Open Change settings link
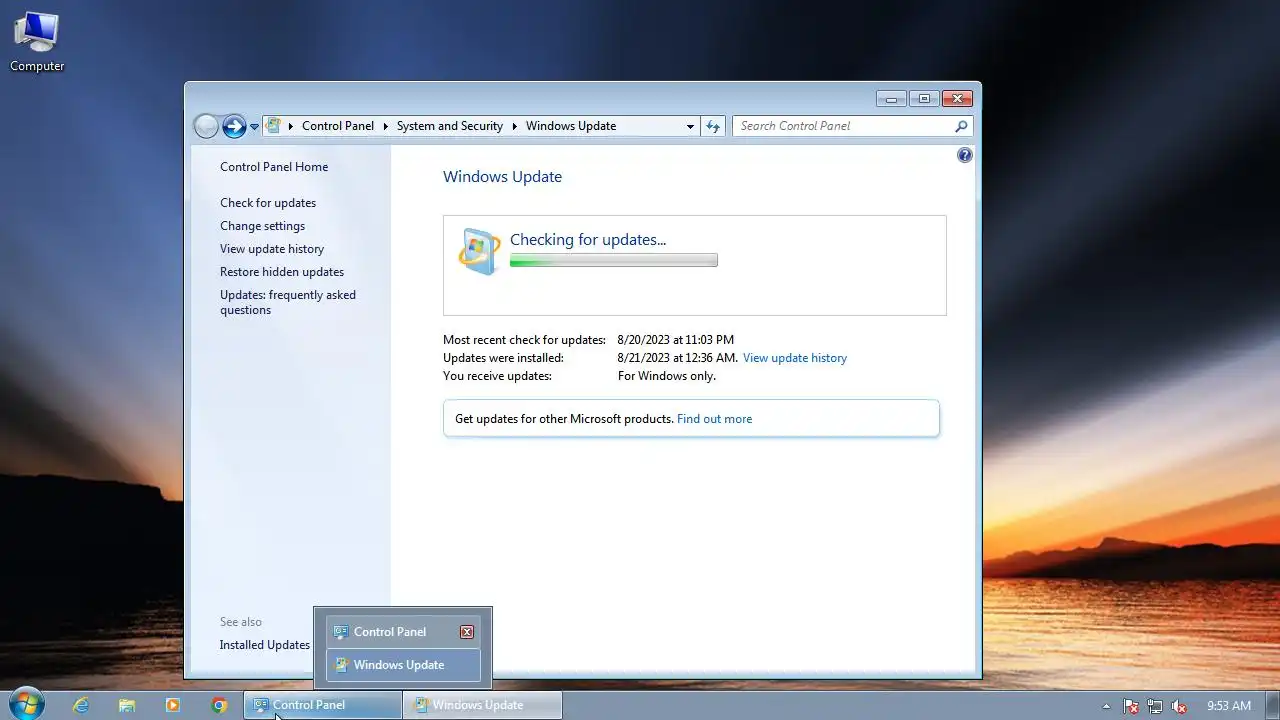1280x720 pixels. pyautogui.click(x=263, y=226)
